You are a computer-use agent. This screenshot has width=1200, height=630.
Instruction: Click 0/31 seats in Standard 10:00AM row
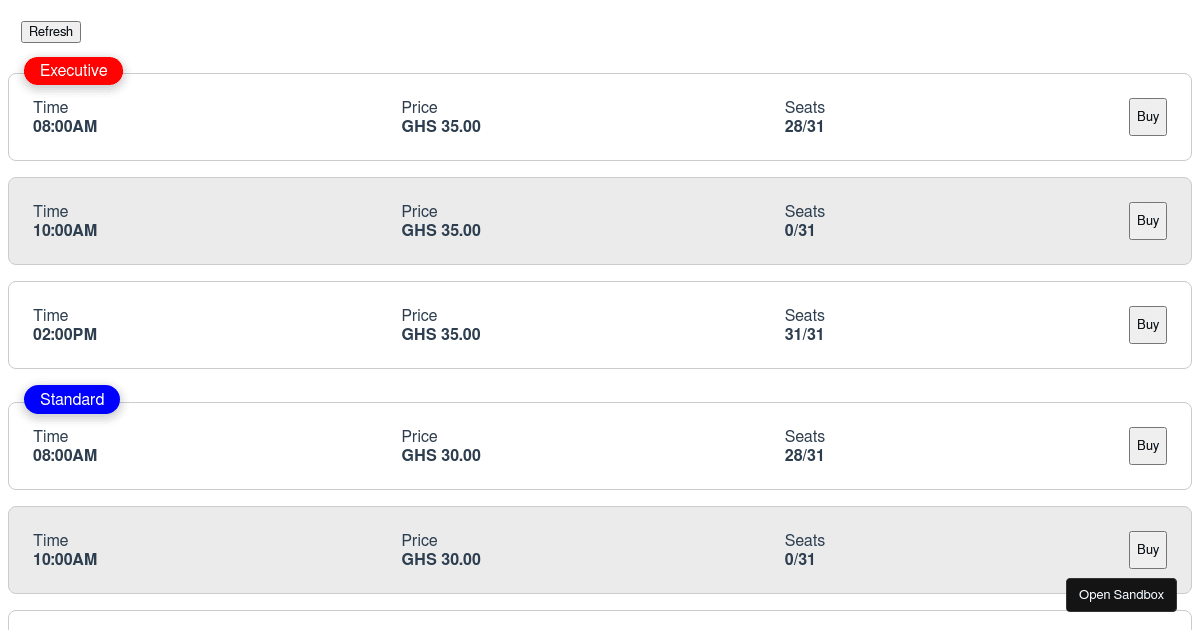click(800, 560)
